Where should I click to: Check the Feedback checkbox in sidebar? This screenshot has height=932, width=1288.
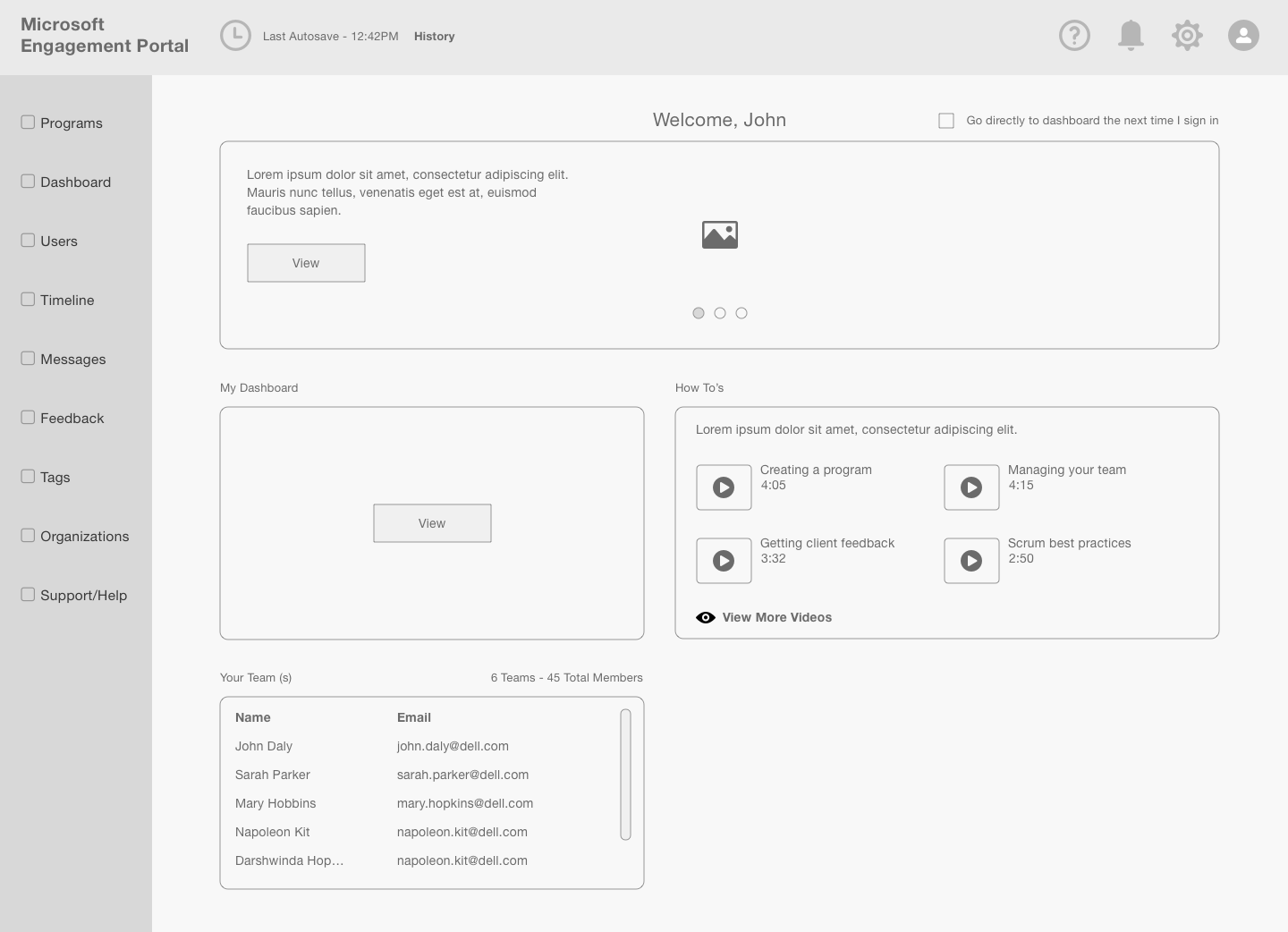(28, 417)
